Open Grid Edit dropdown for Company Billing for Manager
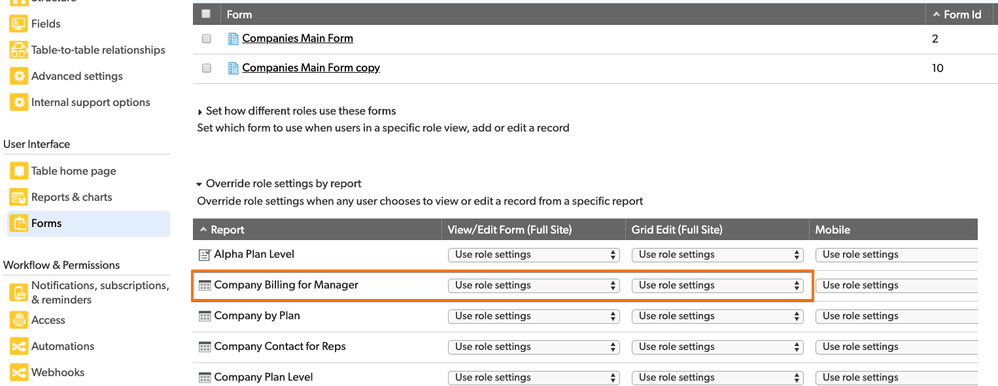998x386 pixels. tap(717, 285)
